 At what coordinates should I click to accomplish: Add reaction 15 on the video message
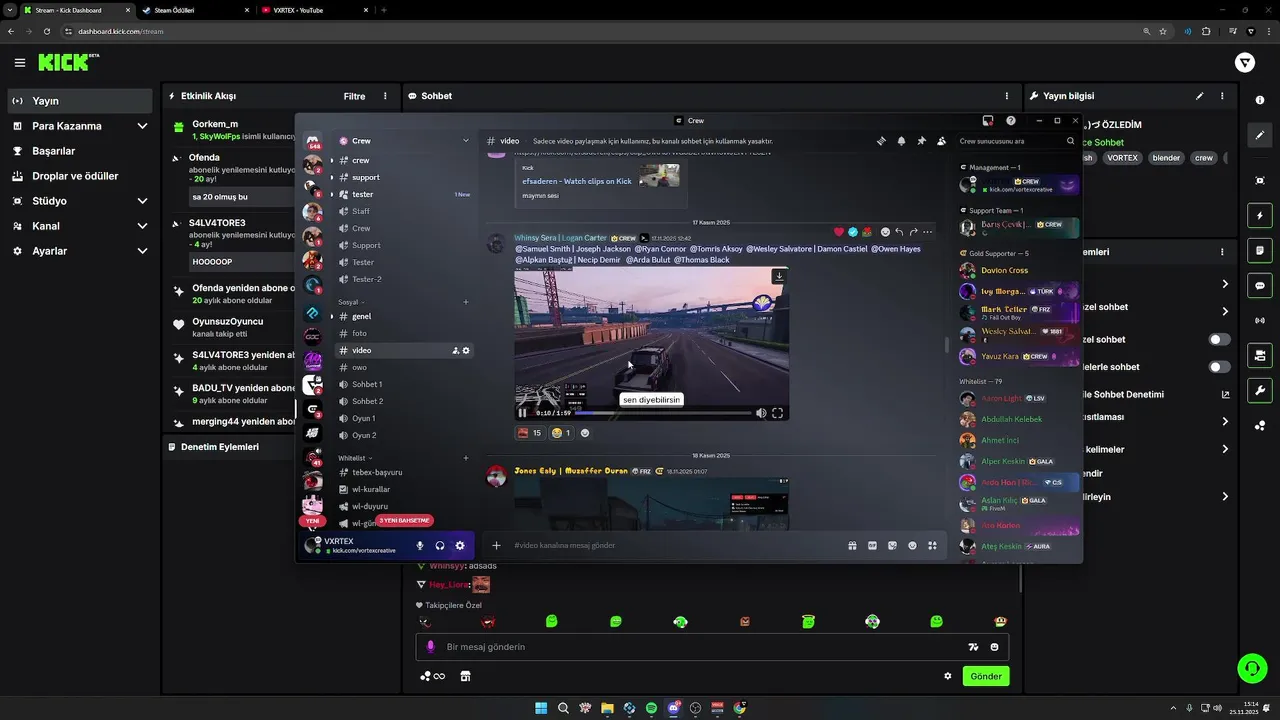(x=530, y=433)
